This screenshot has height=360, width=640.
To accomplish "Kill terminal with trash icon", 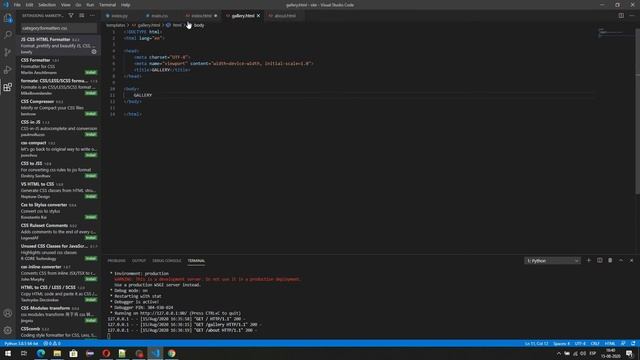I will pyautogui.click(x=610, y=260).
